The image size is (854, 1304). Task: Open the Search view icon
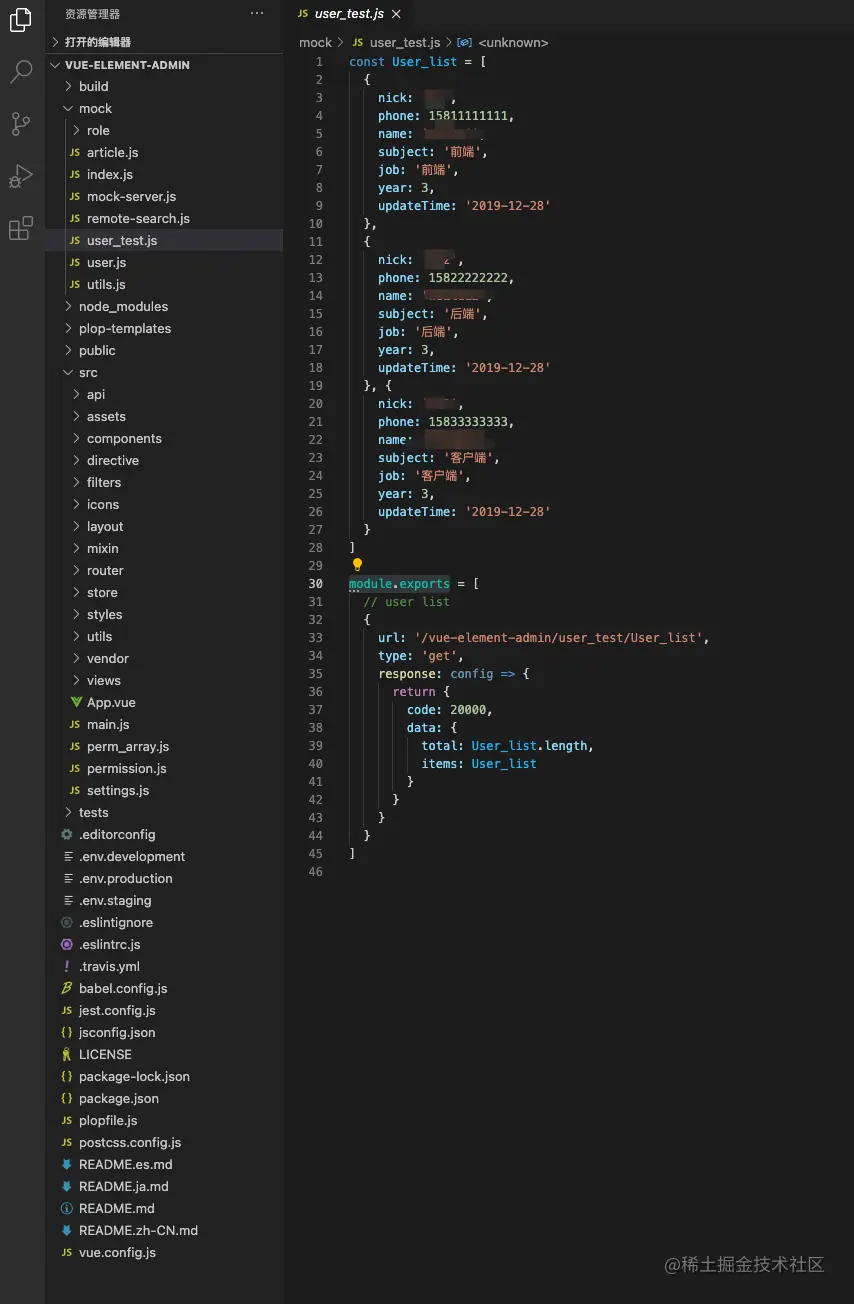(21, 71)
